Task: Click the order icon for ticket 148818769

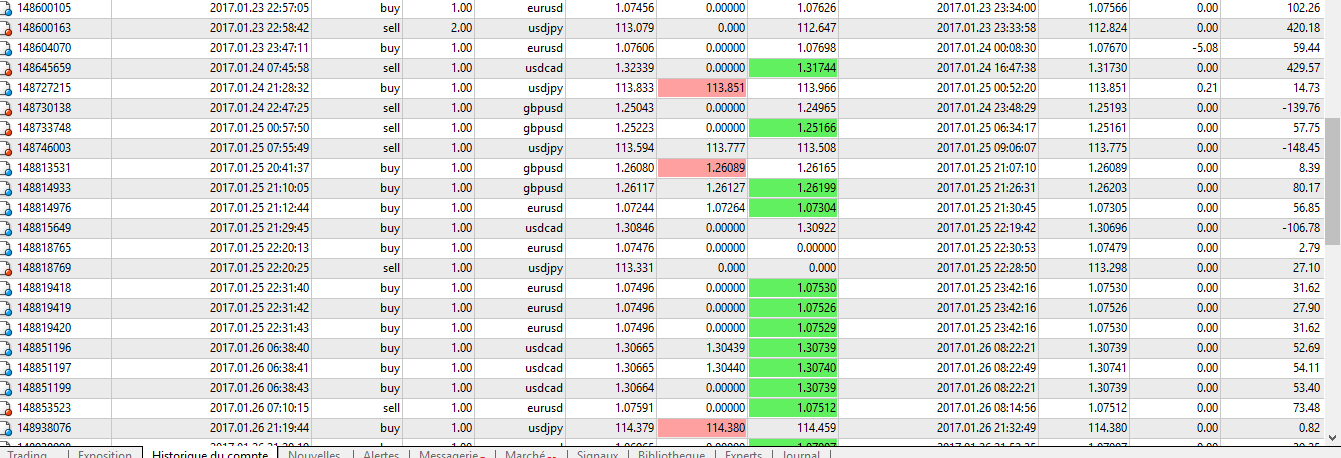Action: 7,268
